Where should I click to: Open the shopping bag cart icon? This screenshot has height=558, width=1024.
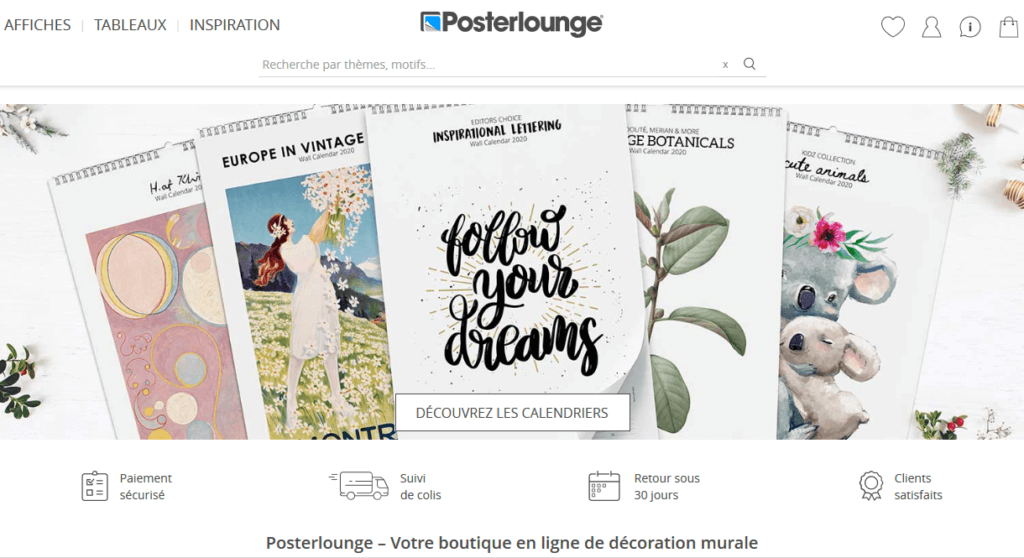1008,27
